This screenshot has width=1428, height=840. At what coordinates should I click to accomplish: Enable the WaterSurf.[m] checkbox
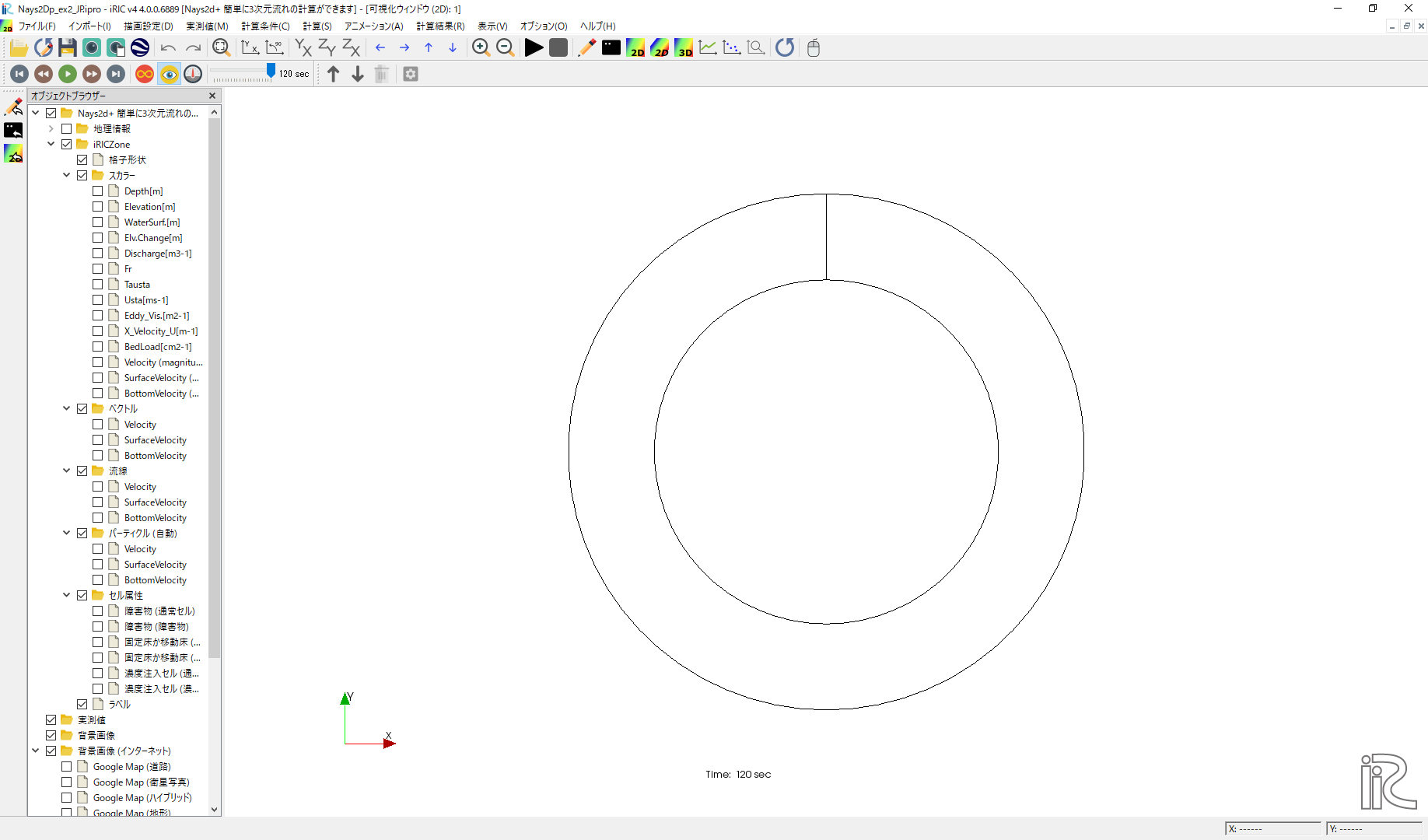point(98,222)
